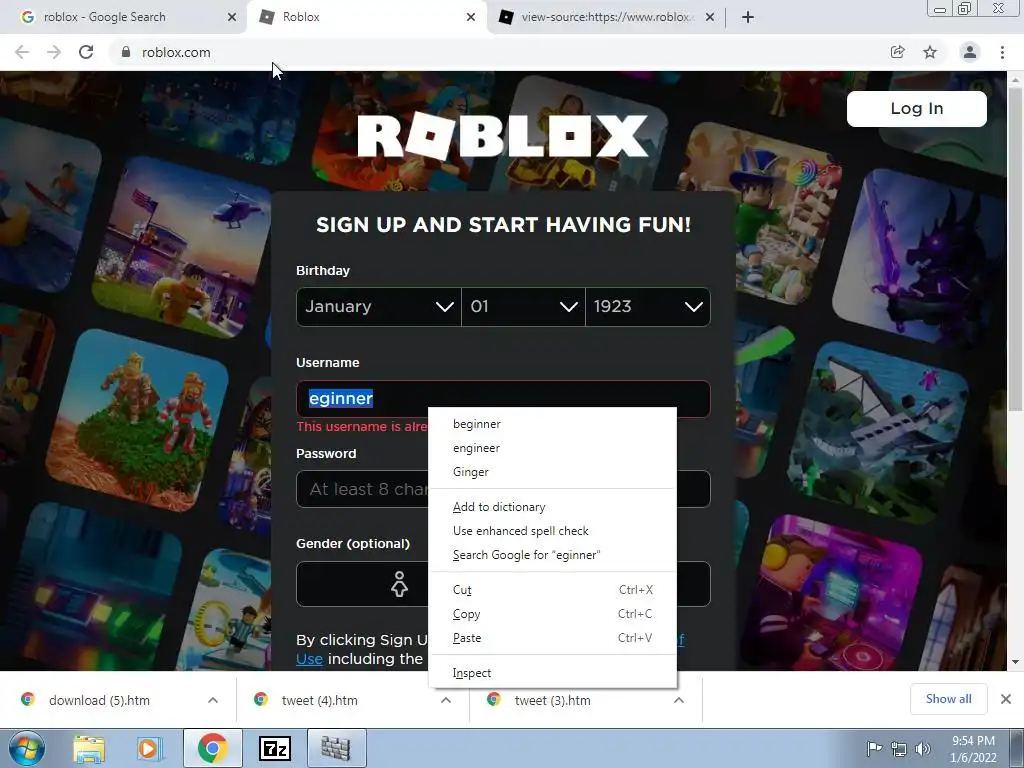Viewport: 1024px width, 768px height.
Task: Choose Cut from context menu
Action: pyautogui.click(x=552, y=590)
